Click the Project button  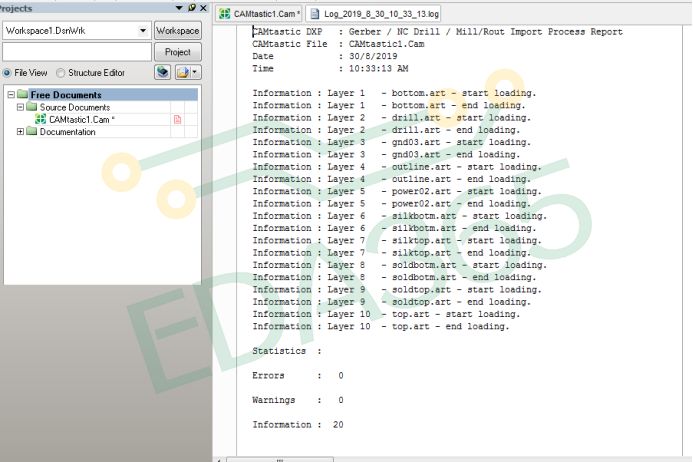pos(178,52)
